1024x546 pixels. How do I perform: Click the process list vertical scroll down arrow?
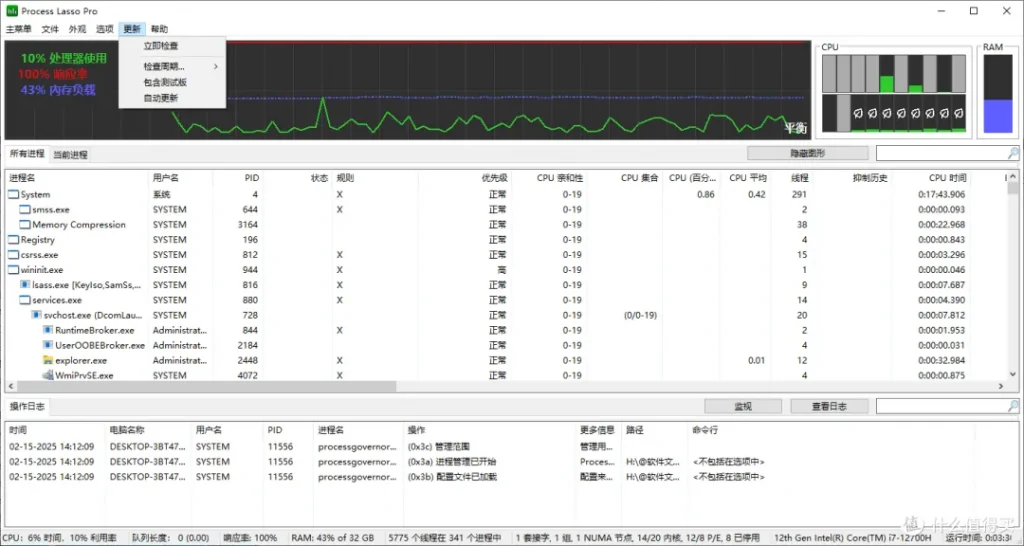pos(1014,375)
